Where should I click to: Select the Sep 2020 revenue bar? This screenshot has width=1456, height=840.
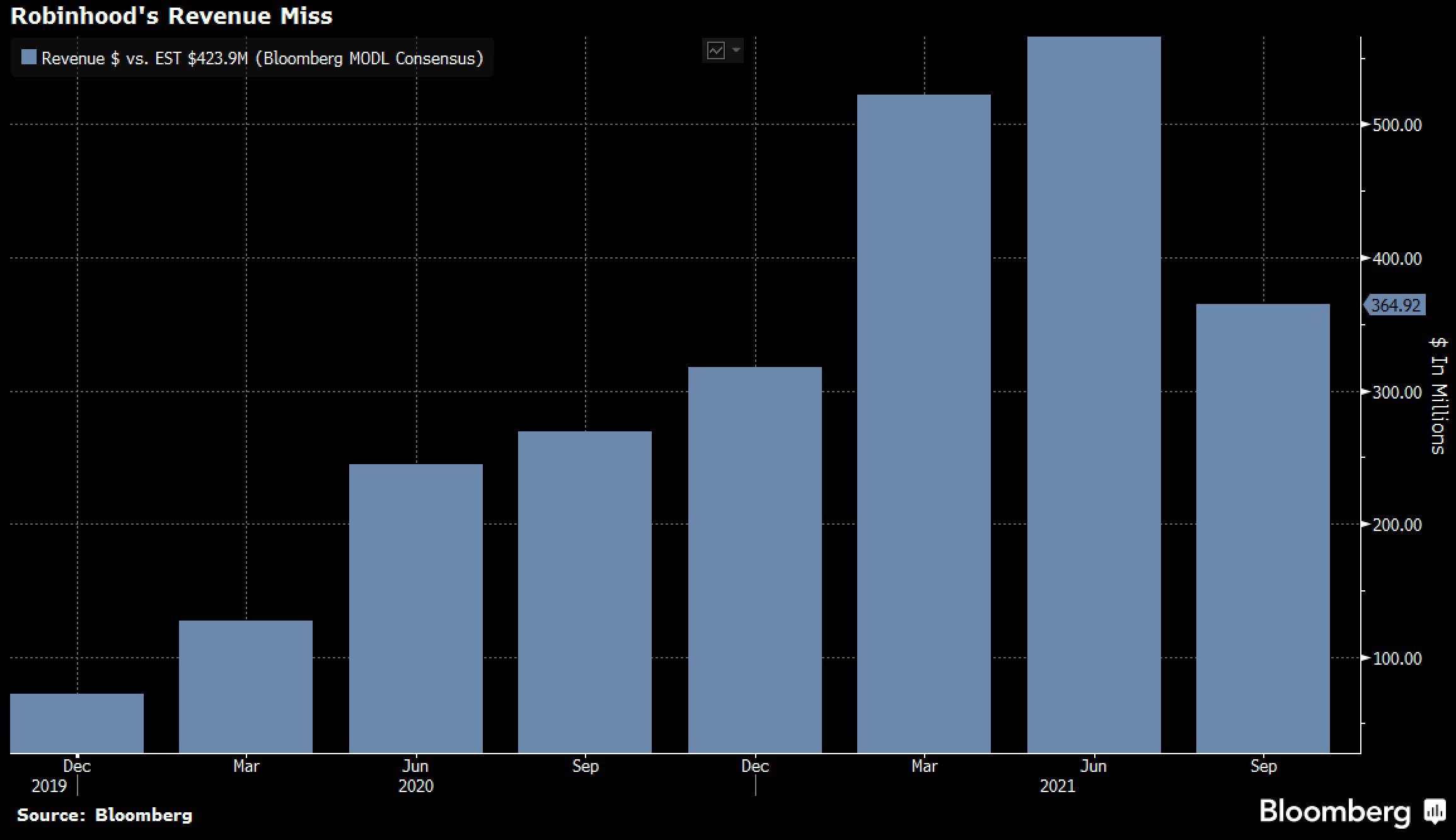(x=585, y=592)
